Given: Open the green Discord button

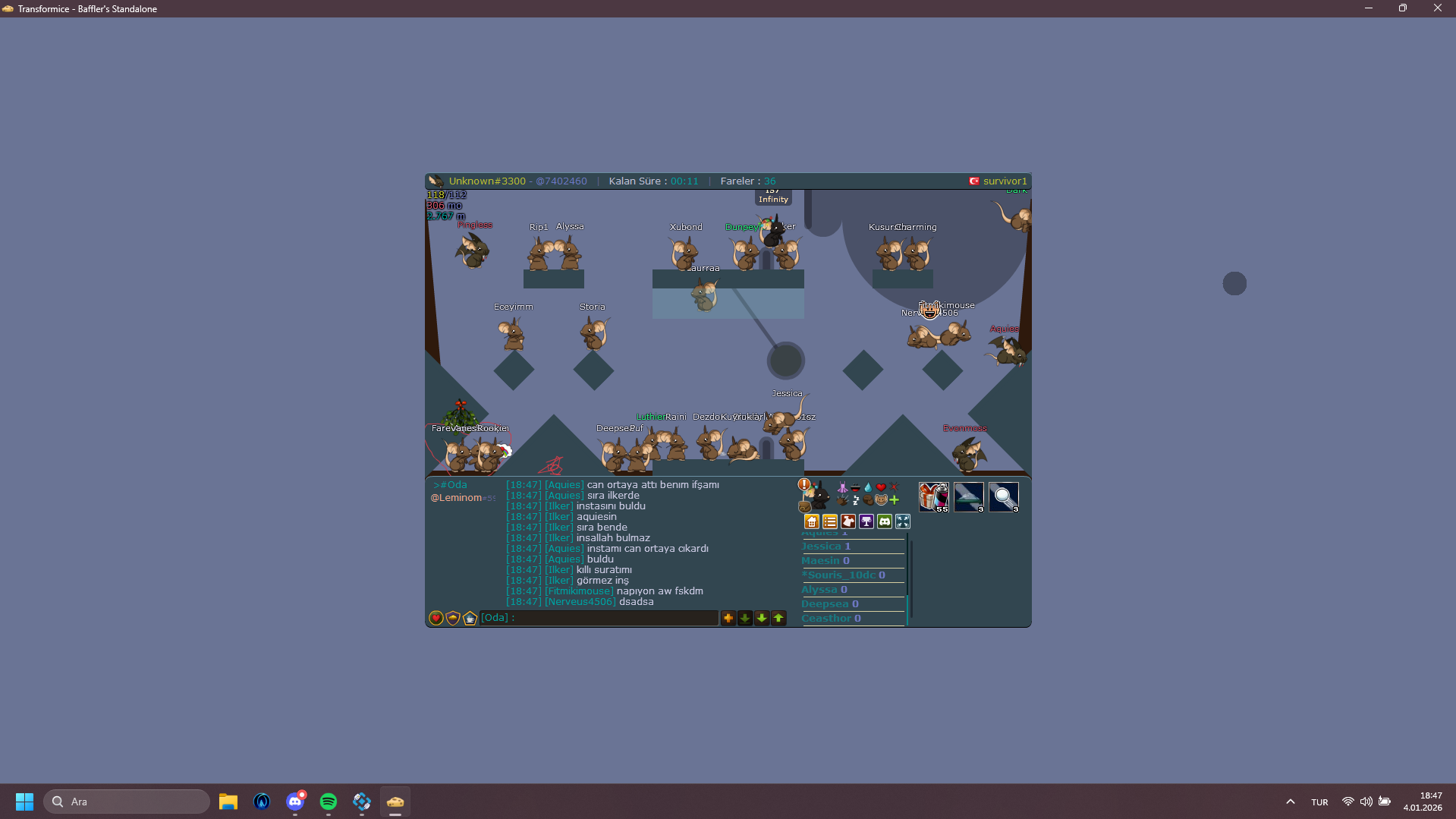Looking at the screenshot, I should pos(885,521).
